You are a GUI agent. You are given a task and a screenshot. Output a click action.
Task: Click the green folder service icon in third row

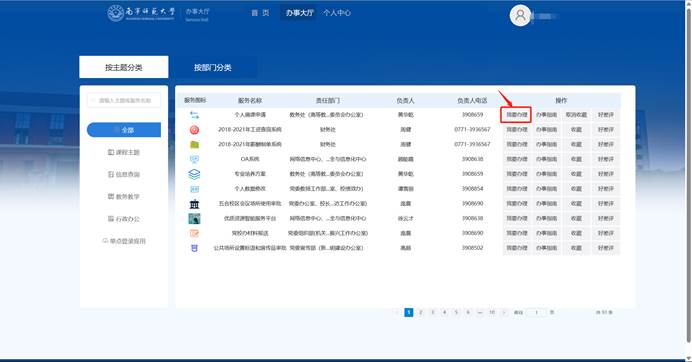(x=194, y=144)
